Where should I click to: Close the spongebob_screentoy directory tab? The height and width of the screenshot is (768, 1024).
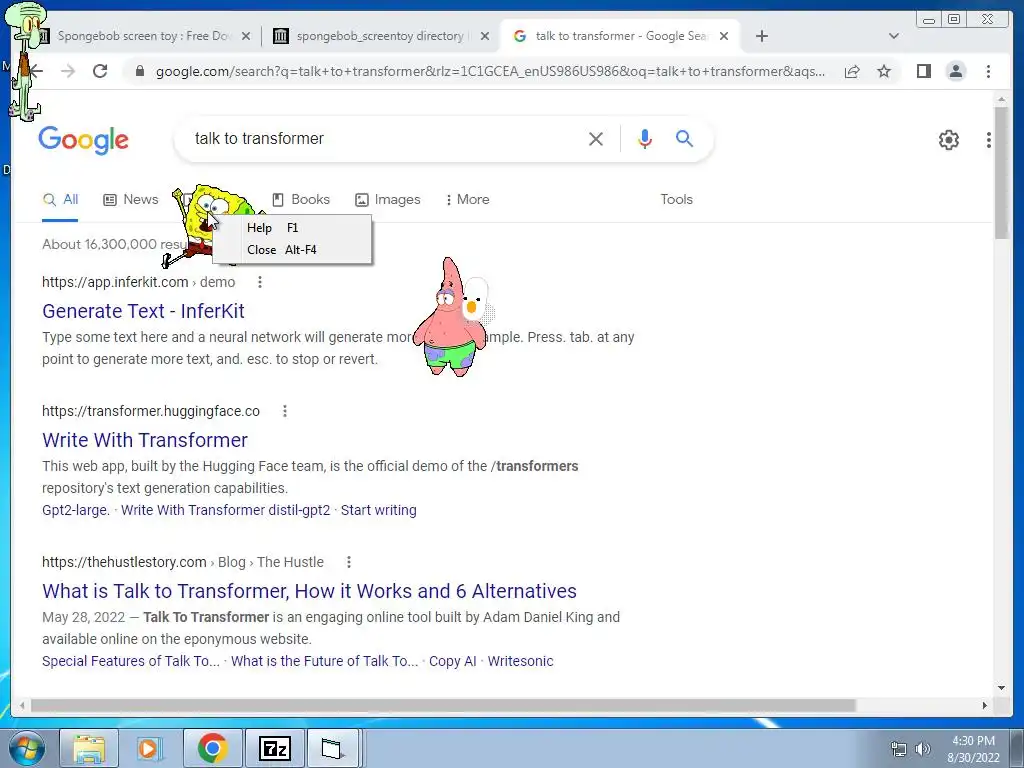485,36
